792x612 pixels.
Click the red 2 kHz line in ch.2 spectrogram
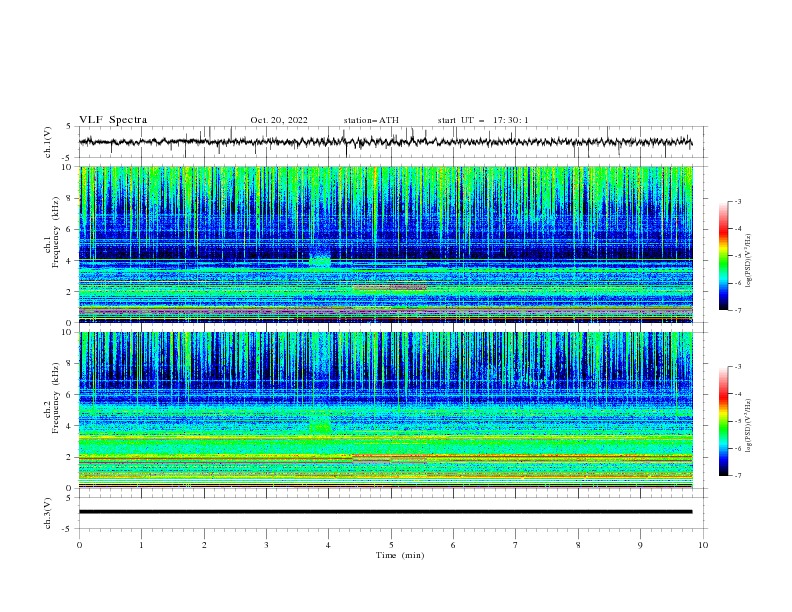pos(522,456)
